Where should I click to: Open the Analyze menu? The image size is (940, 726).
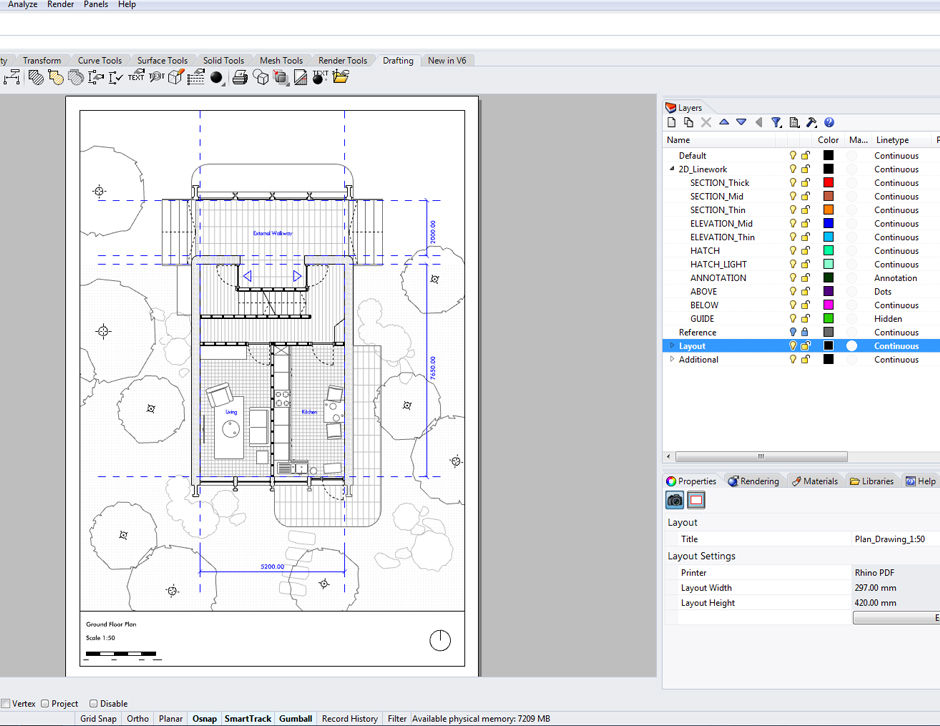point(21,4)
